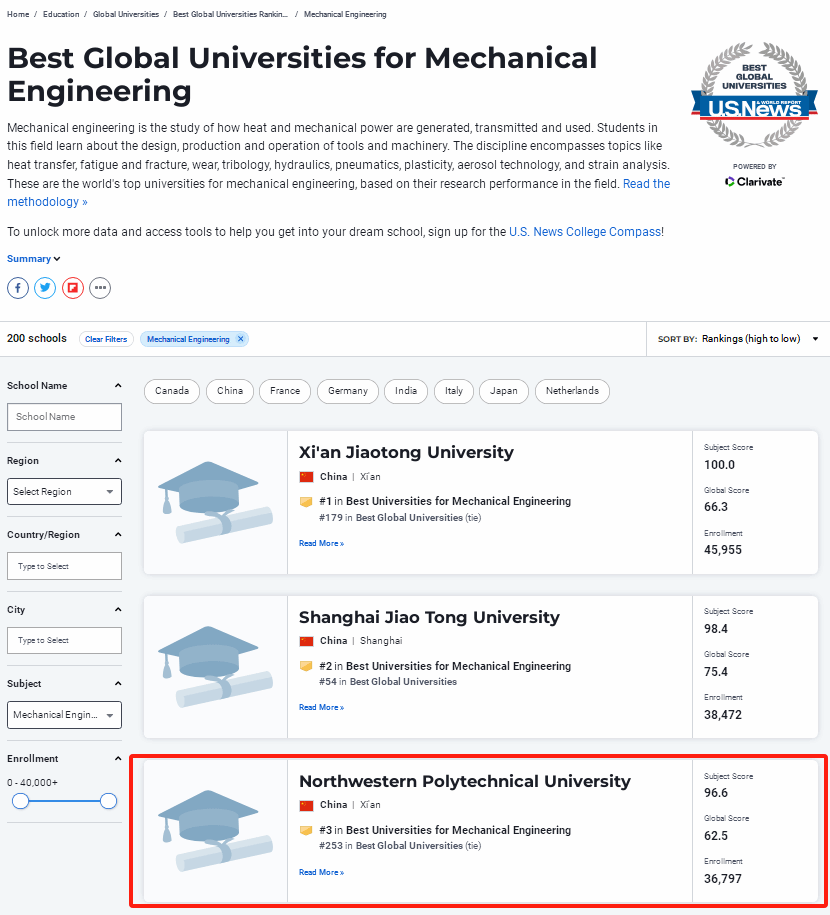This screenshot has height=915, width=830.
Task: Click Shanghai Jiao Tong University graduation cap thumbnail
Action: (215, 667)
